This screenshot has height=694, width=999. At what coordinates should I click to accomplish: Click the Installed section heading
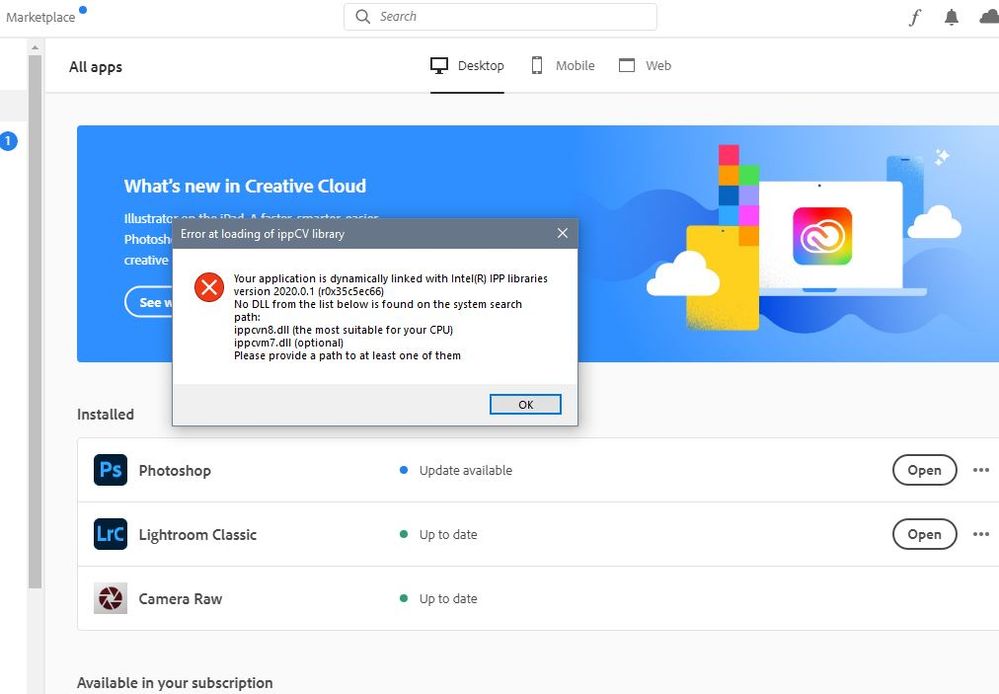point(105,414)
